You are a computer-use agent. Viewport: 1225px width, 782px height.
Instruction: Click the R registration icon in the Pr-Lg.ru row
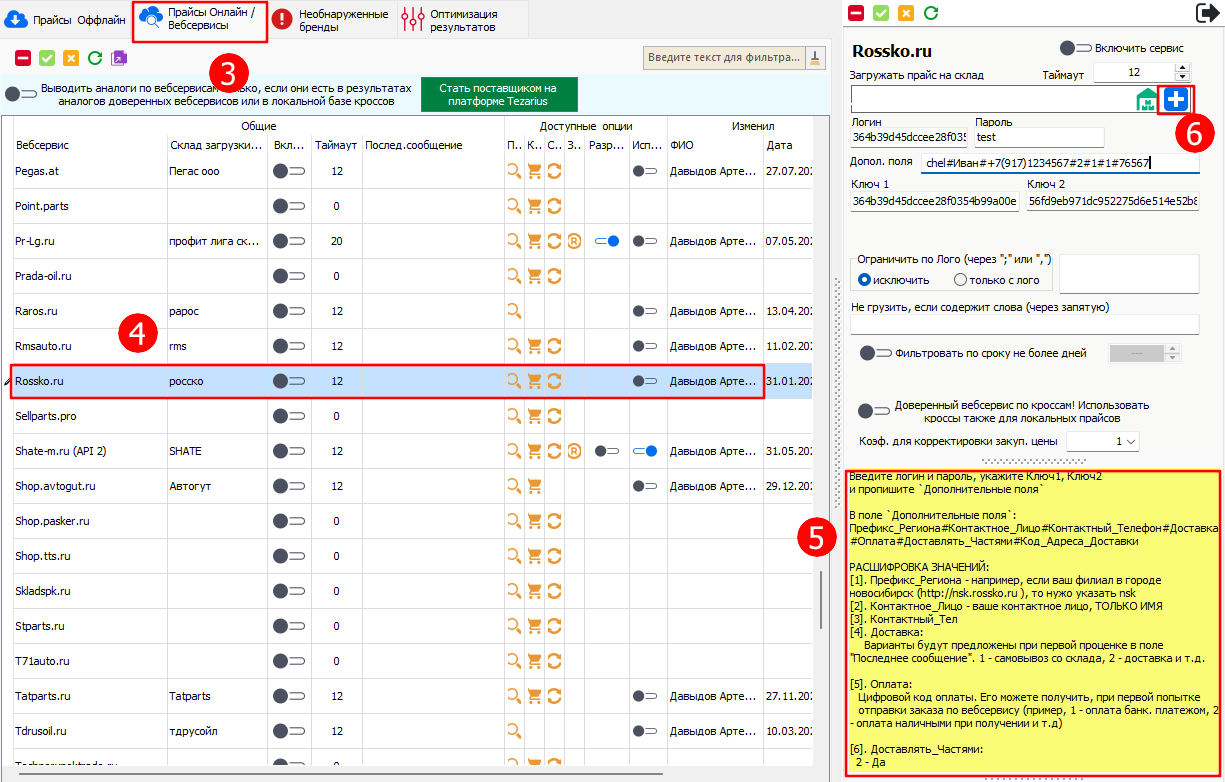(x=573, y=241)
